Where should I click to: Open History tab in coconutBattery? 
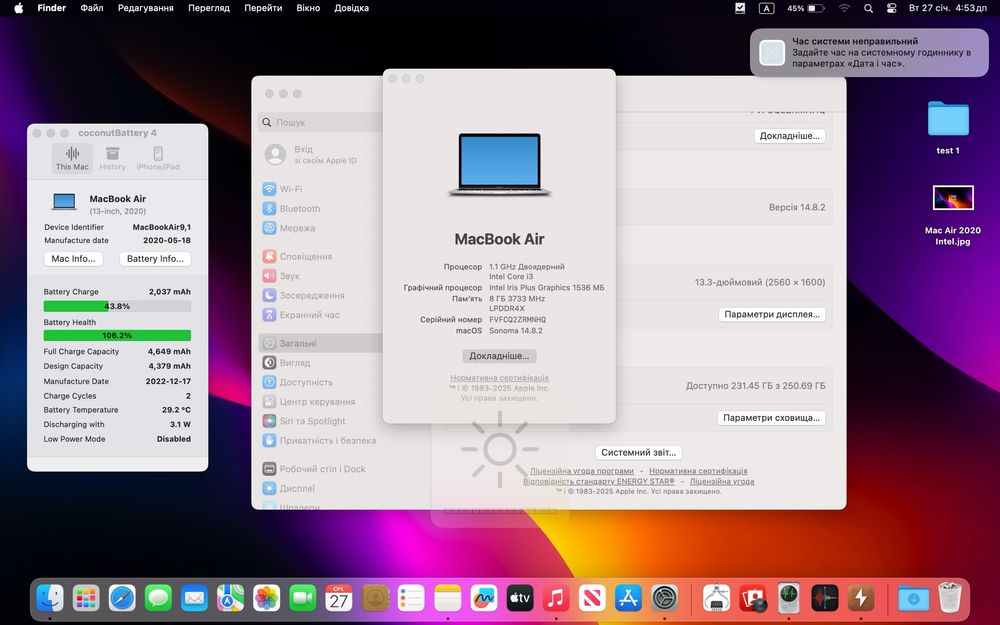112,158
